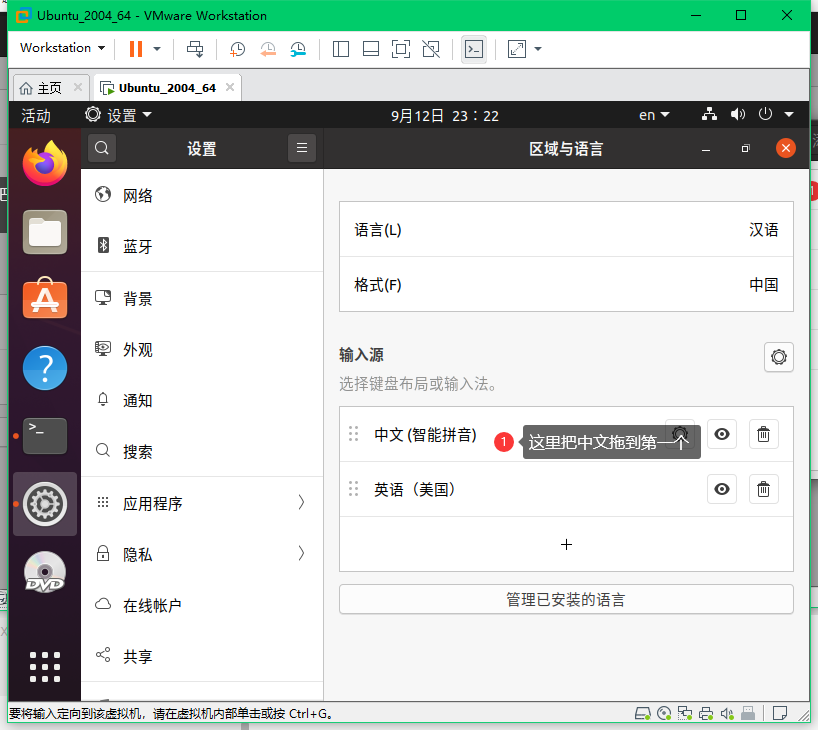Add a new input source with plus

[x=566, y=545]
